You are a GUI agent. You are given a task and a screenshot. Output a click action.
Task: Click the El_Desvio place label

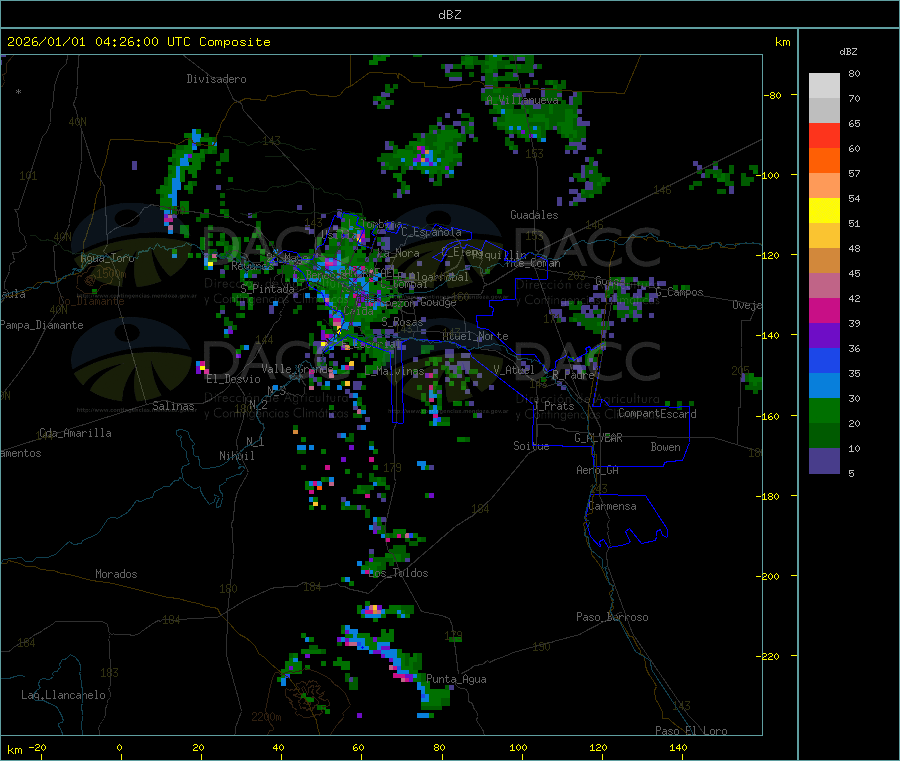point(234,379)
